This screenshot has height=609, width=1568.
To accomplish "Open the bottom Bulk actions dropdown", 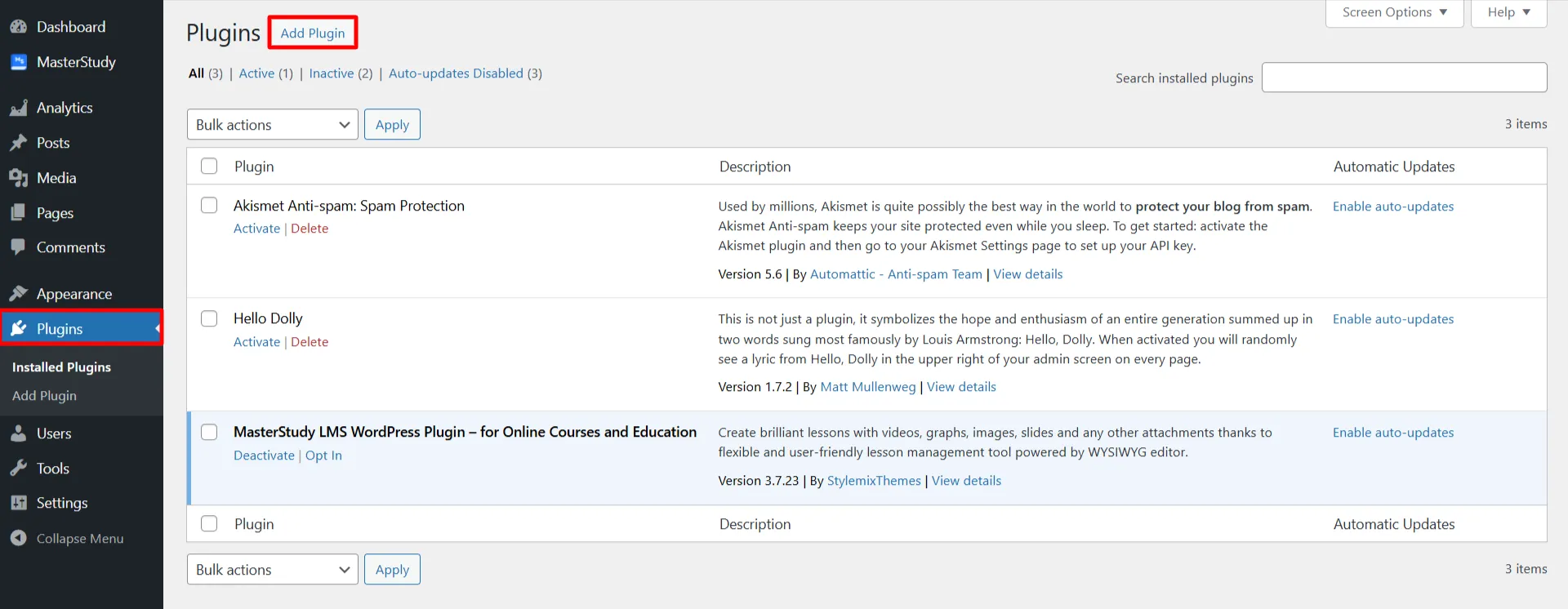I will click(x=273, y=570).
